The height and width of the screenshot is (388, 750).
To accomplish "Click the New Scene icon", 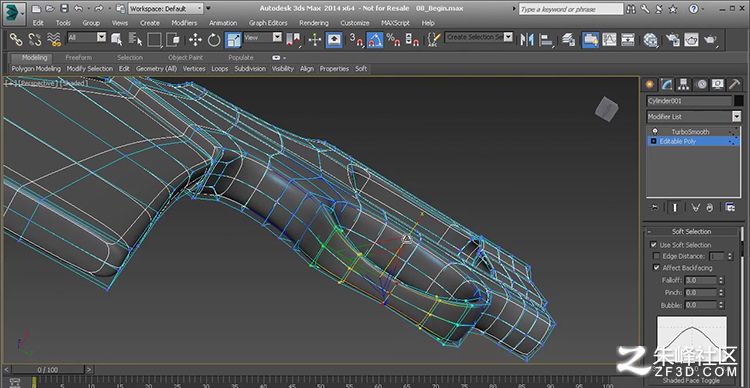I will pos(36,9).
